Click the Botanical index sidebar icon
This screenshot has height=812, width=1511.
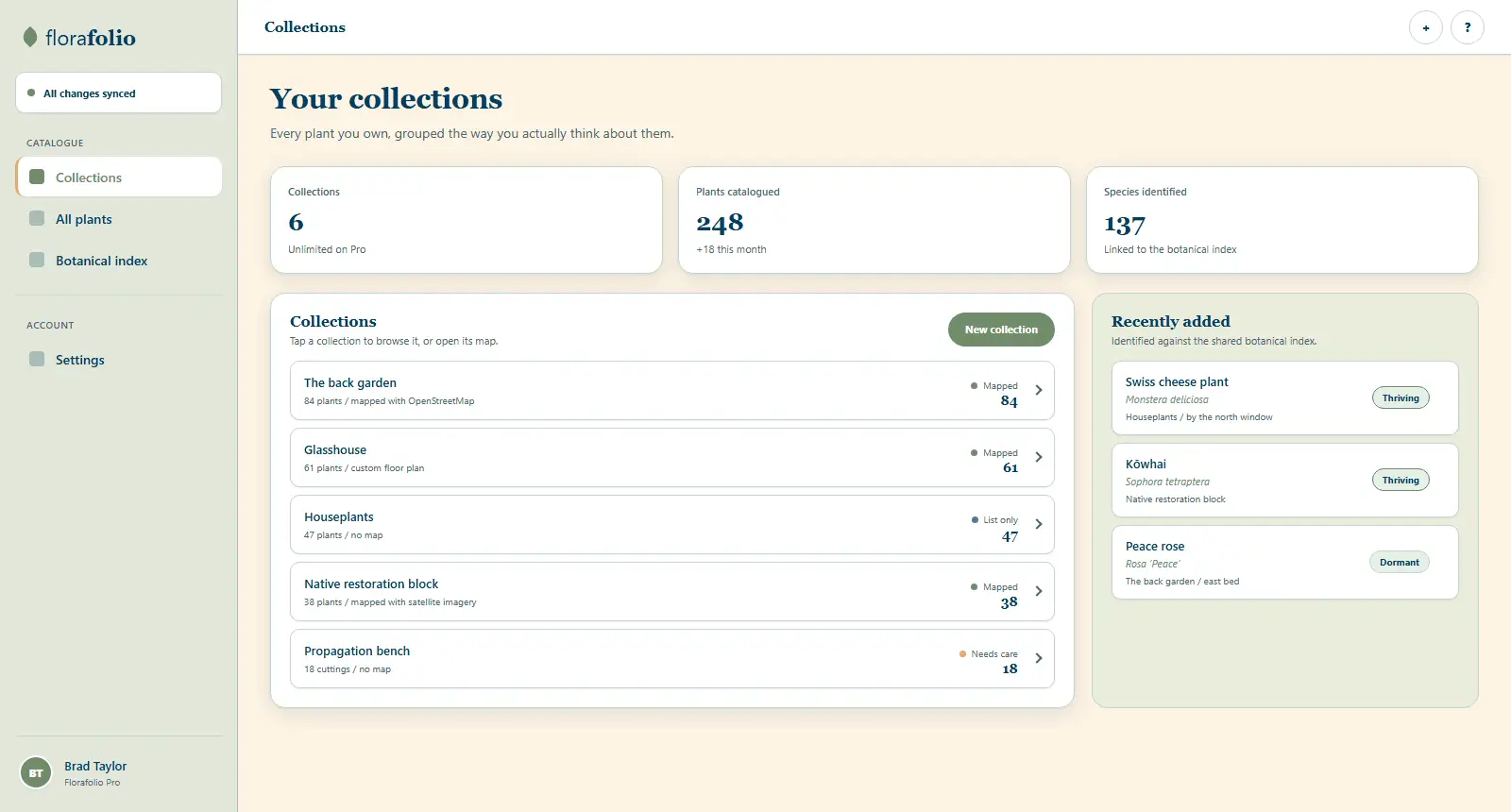(37, 260)
